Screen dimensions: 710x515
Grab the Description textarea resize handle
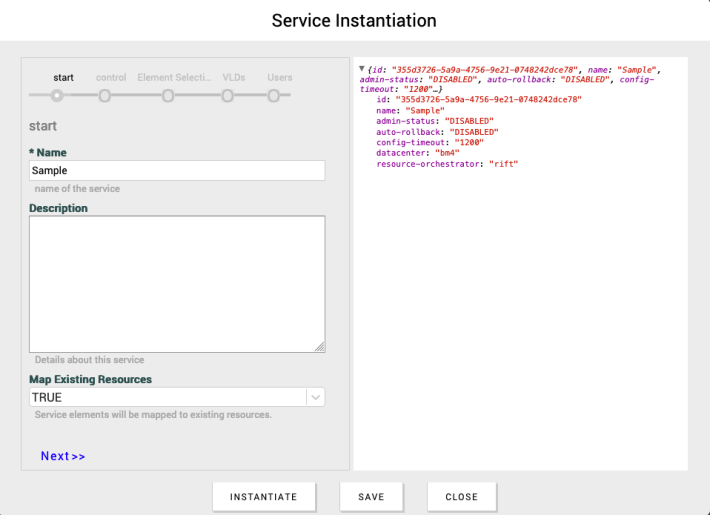[x=320, y=347]
